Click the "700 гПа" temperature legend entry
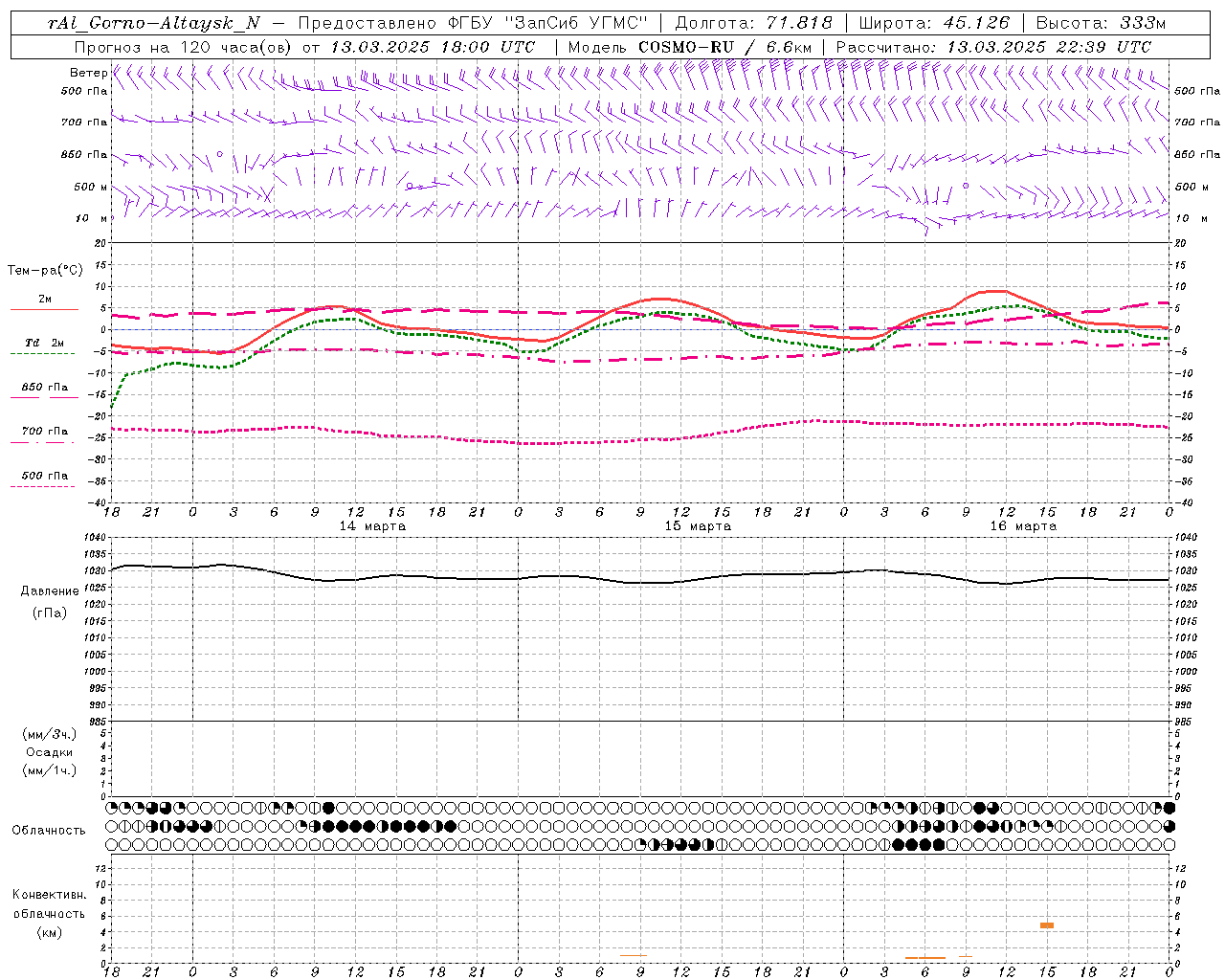This screenshot has height=980, width=1225. pyautogui.click(x=45, y=432)
